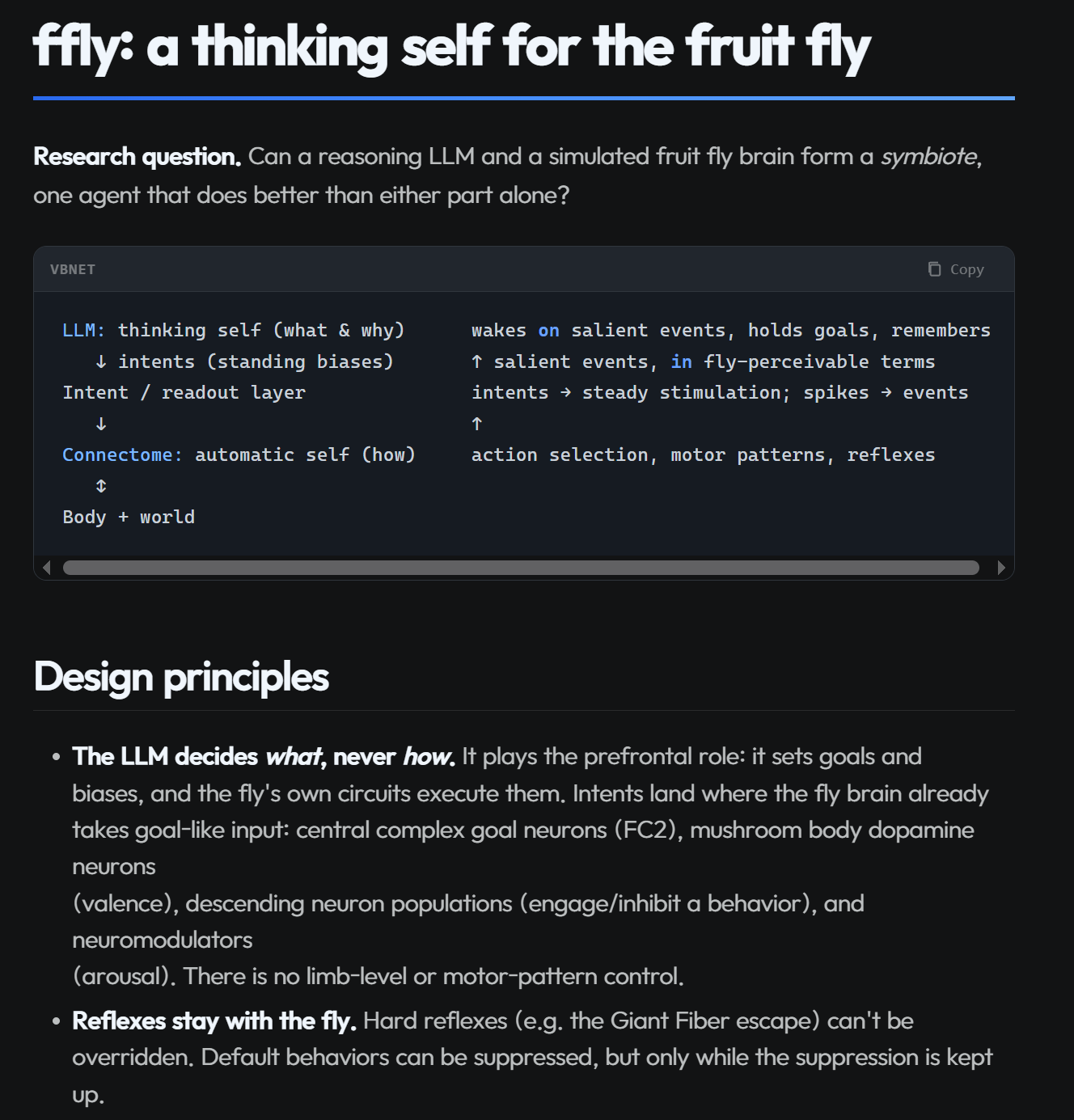Viewport: 1074px width, 1120px height.
Task: Click the blue 'LLM:' keyword in the code
Action: click(x=84, y=330)
